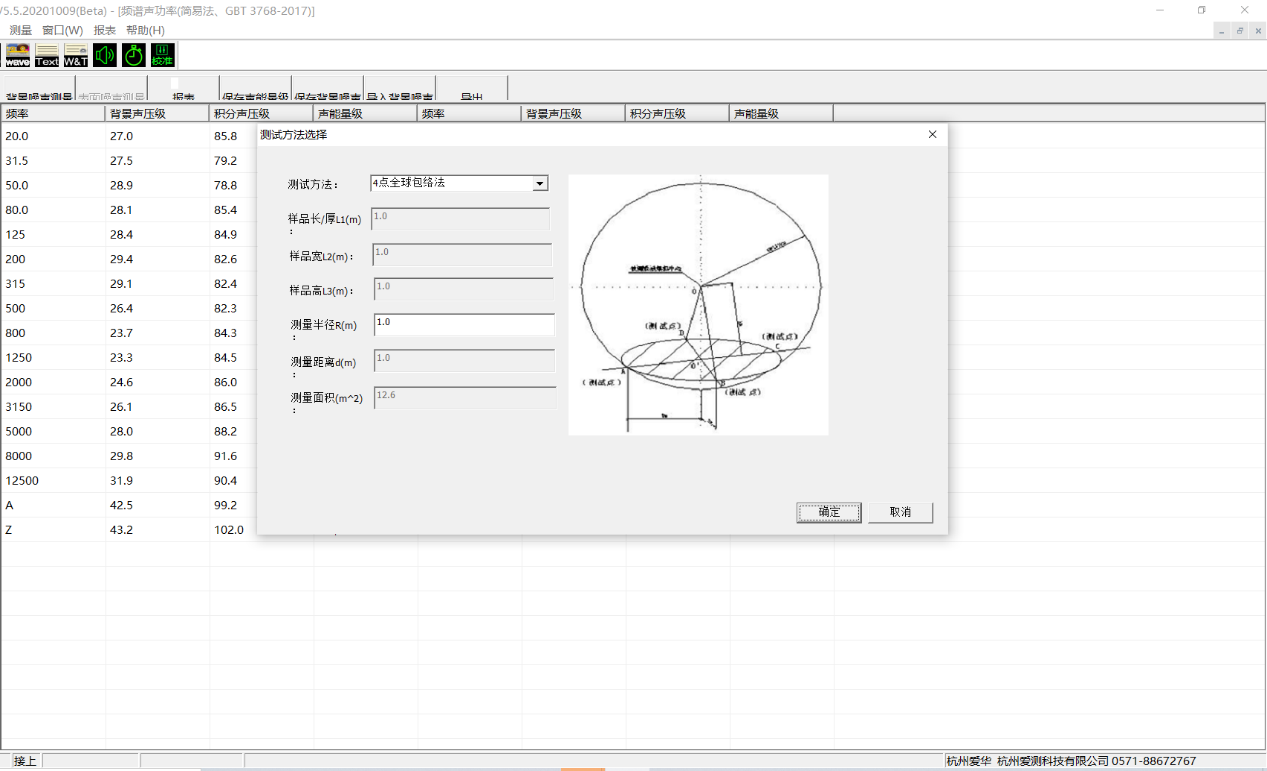Click the green stopwatch timer icon
The height and width of the screenshot is (771, 1267).
coord(134,55)
